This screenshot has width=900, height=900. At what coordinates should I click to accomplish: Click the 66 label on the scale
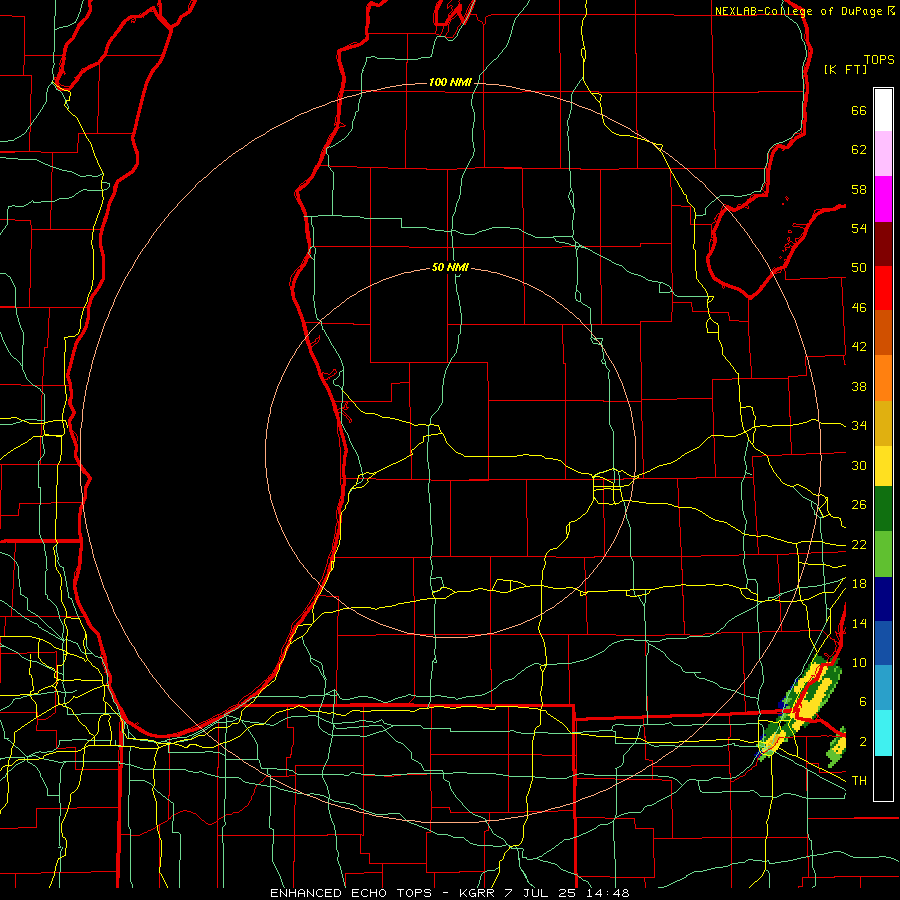859,110
